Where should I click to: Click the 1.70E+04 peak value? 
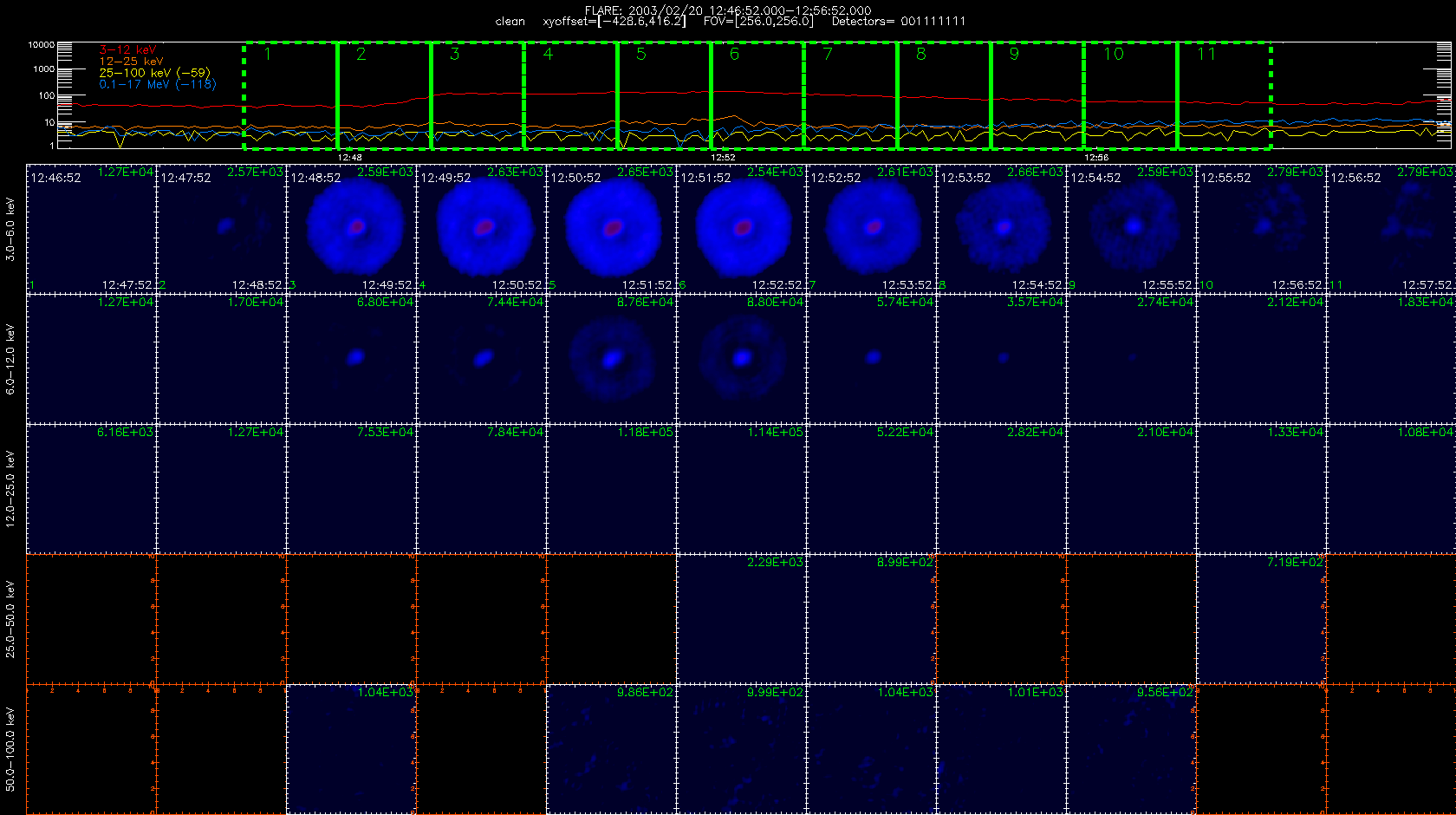[256, 303]
